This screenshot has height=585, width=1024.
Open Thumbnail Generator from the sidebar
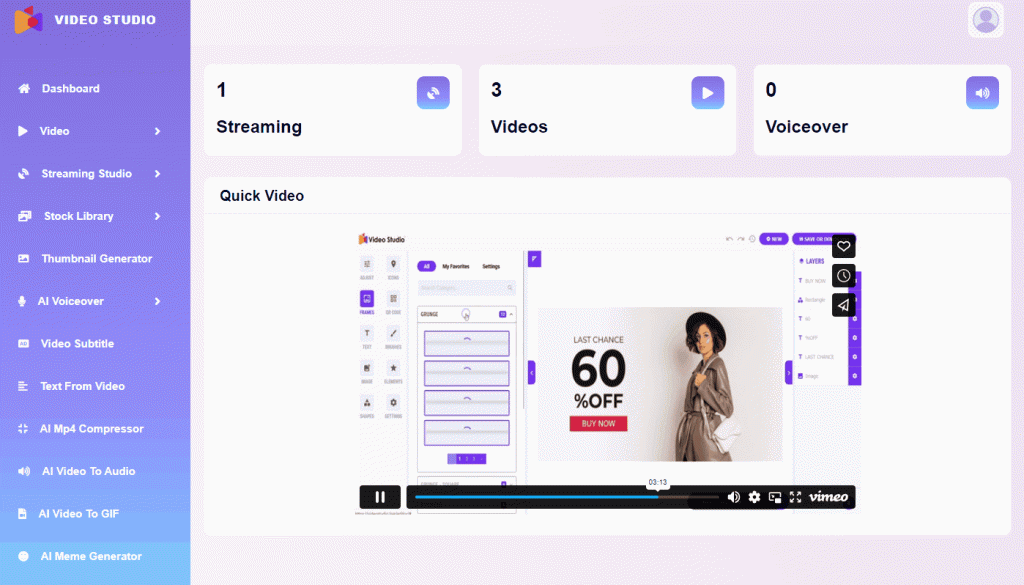point(96,259)
